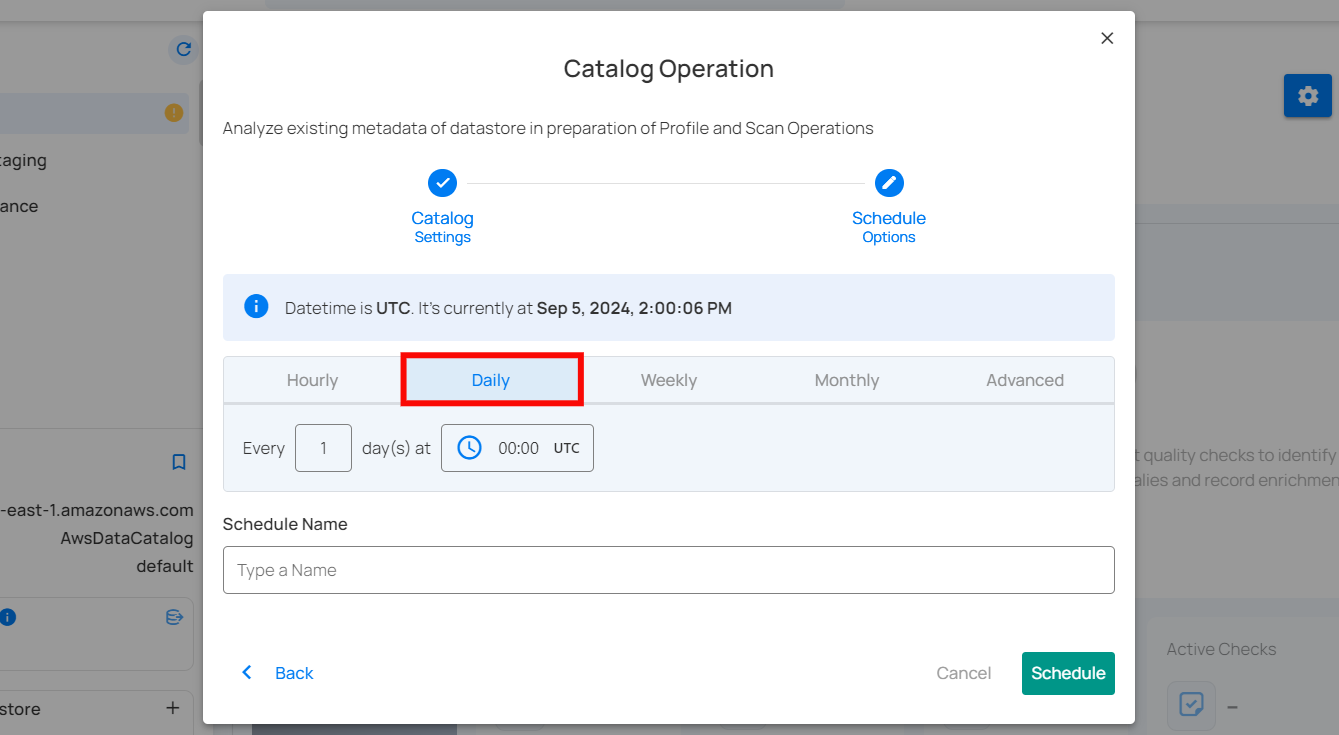Click the 'default' text in background panel

tap(165, 566)
